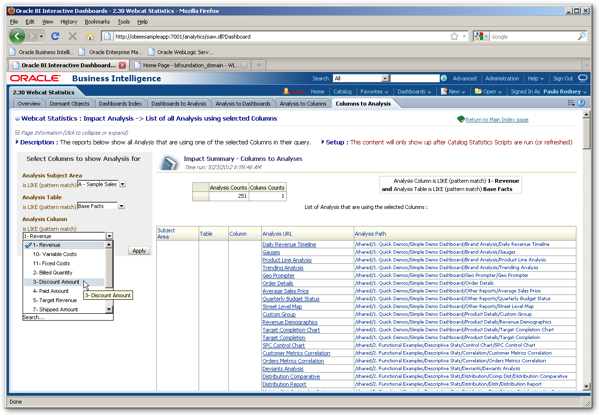Click the browser Back arrow button
This screenshot has width=600, height=416.
point(17,36)
